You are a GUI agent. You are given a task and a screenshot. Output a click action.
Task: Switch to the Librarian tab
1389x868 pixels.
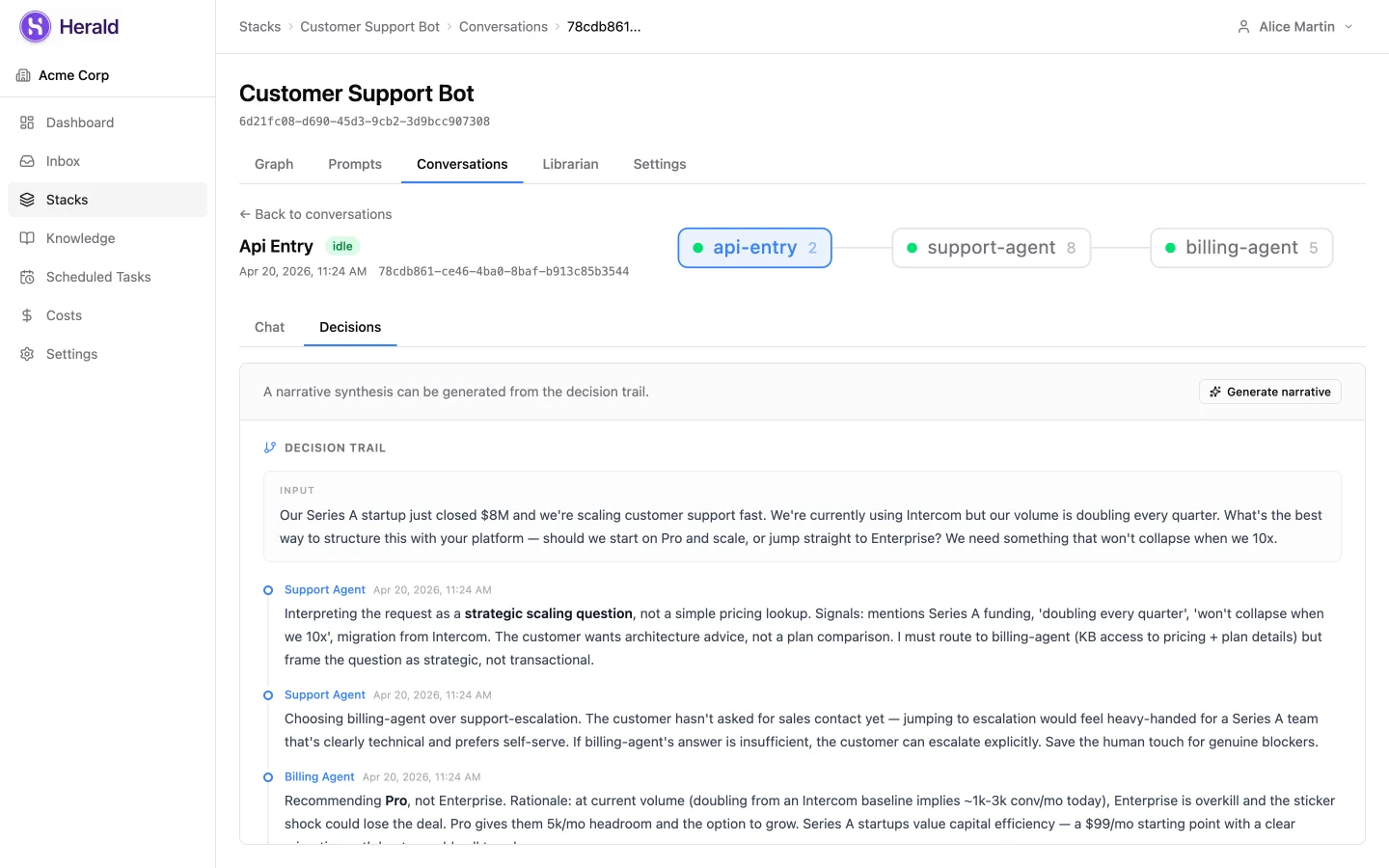570,164
